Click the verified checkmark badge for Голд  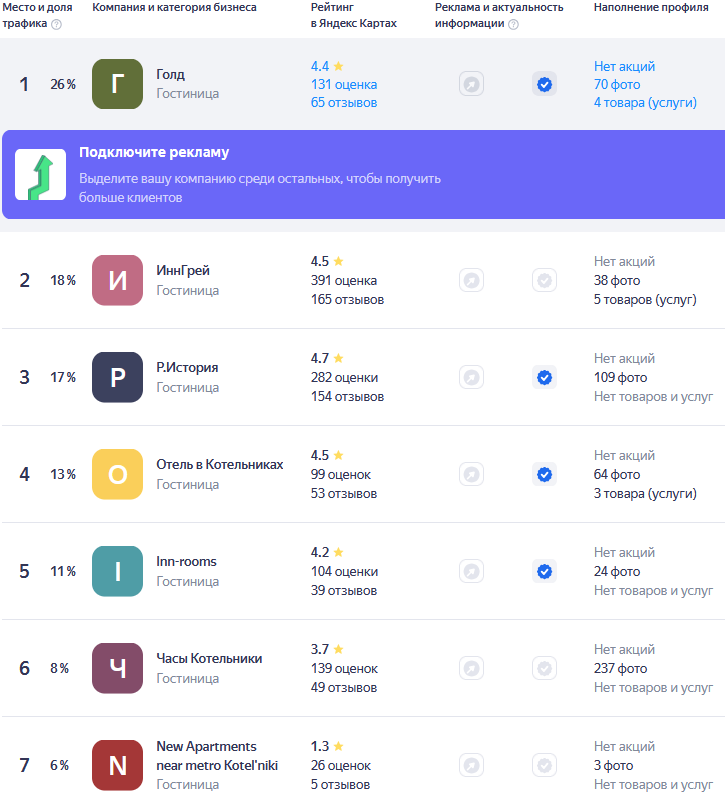tap(544, 84)
